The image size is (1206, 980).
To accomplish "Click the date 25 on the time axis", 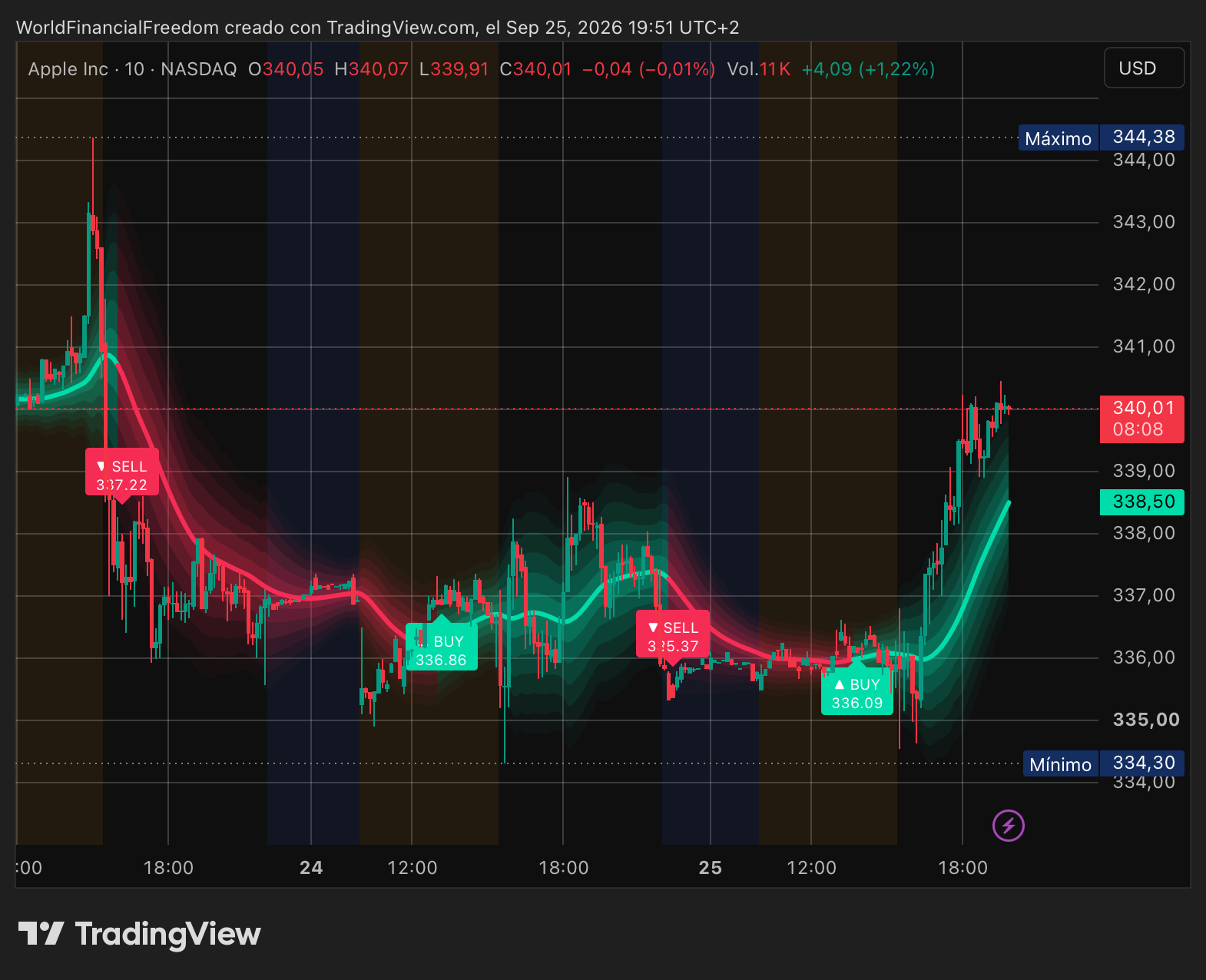I will point(711,868).
